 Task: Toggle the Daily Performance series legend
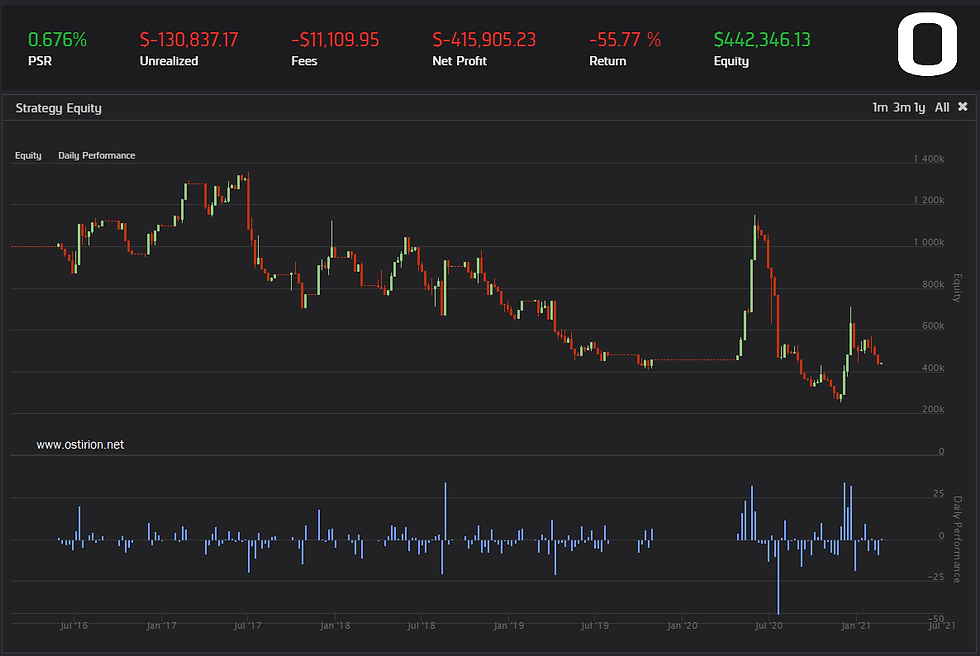(x=97, y=156)
